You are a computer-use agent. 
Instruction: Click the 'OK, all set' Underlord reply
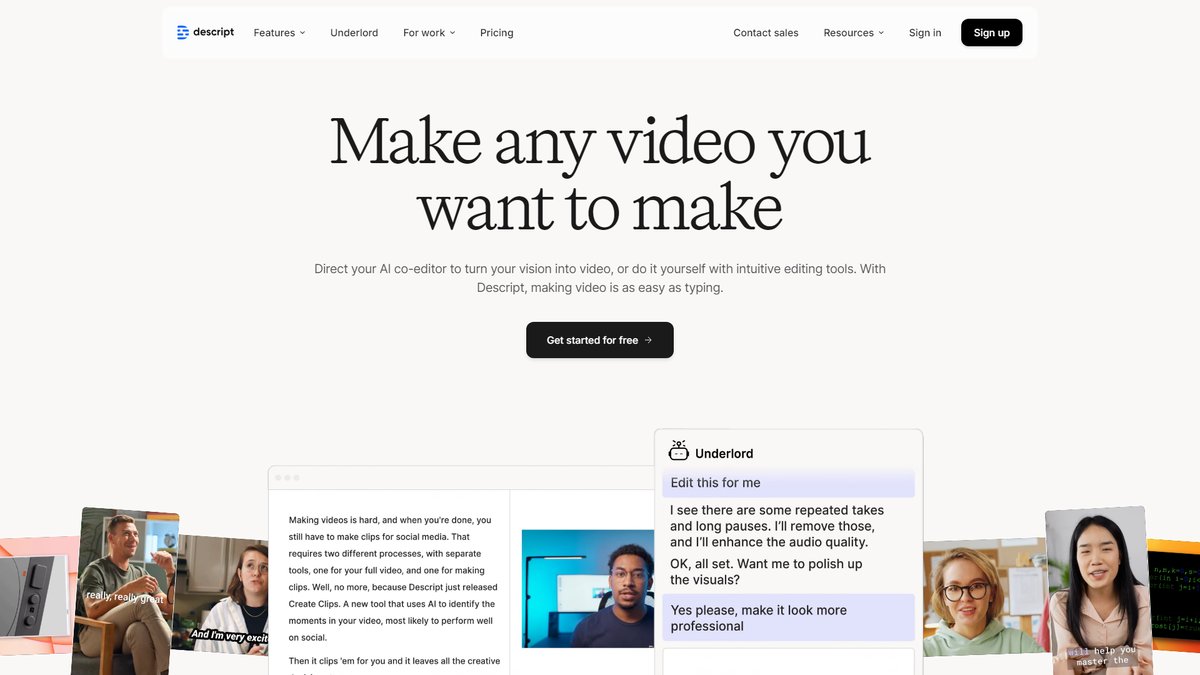pos(766,572)
